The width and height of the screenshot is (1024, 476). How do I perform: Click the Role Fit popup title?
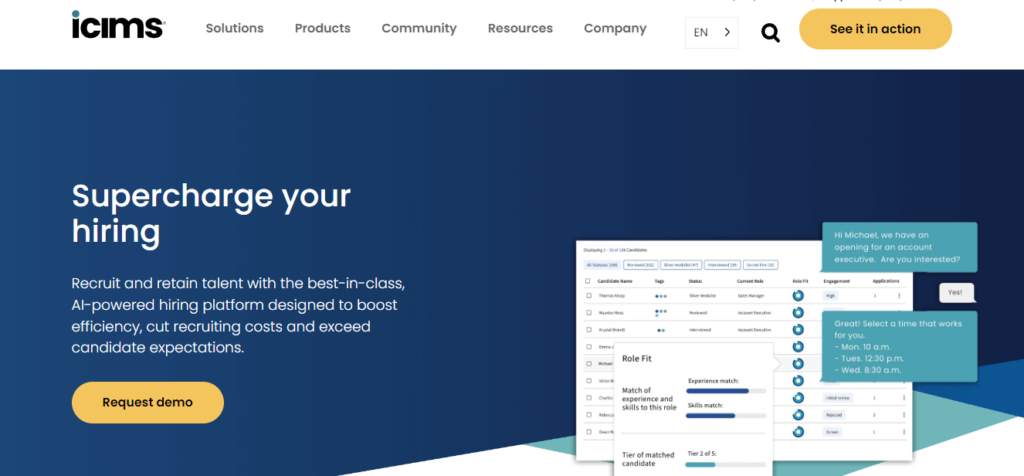click(637, 358)
